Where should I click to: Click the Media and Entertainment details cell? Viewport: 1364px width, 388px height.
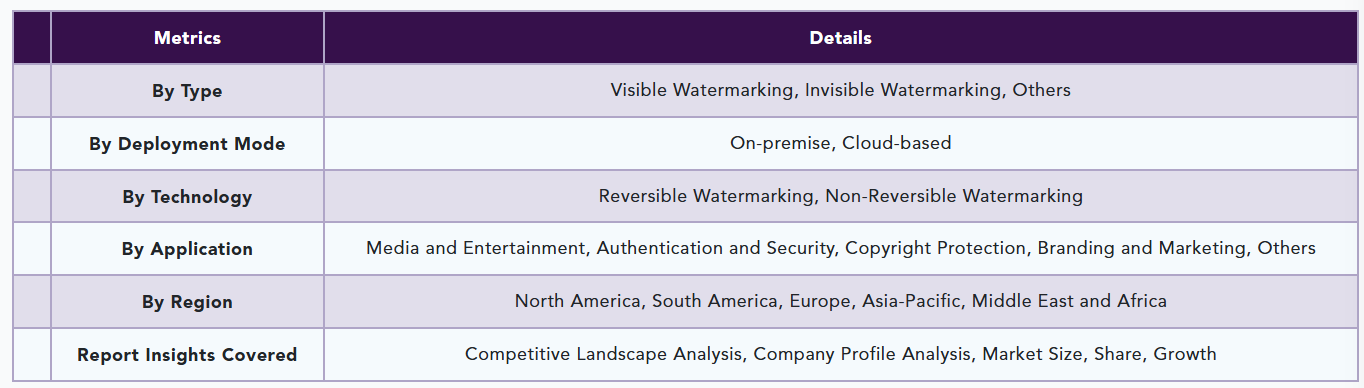(840, 249)
